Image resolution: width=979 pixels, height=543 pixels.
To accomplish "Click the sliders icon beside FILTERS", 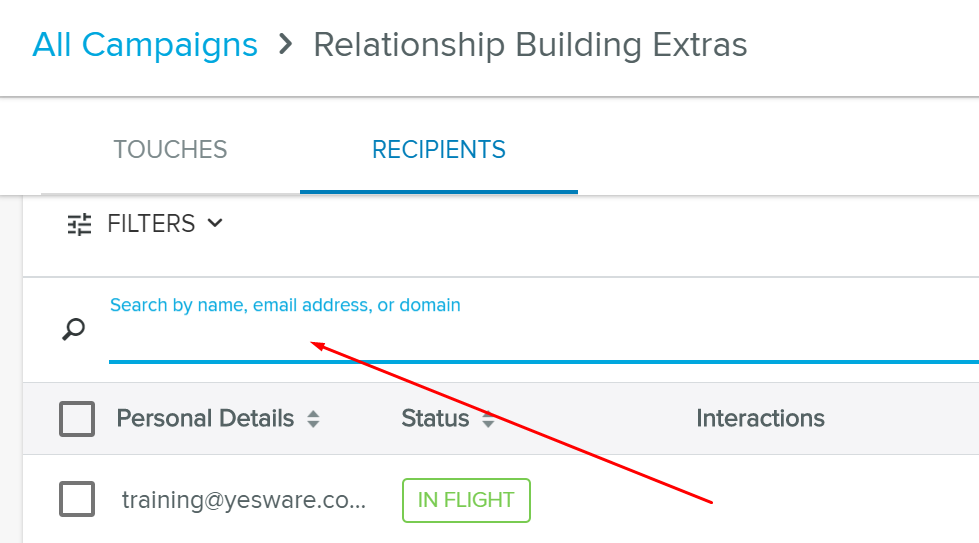I will (x=79, y=224).
